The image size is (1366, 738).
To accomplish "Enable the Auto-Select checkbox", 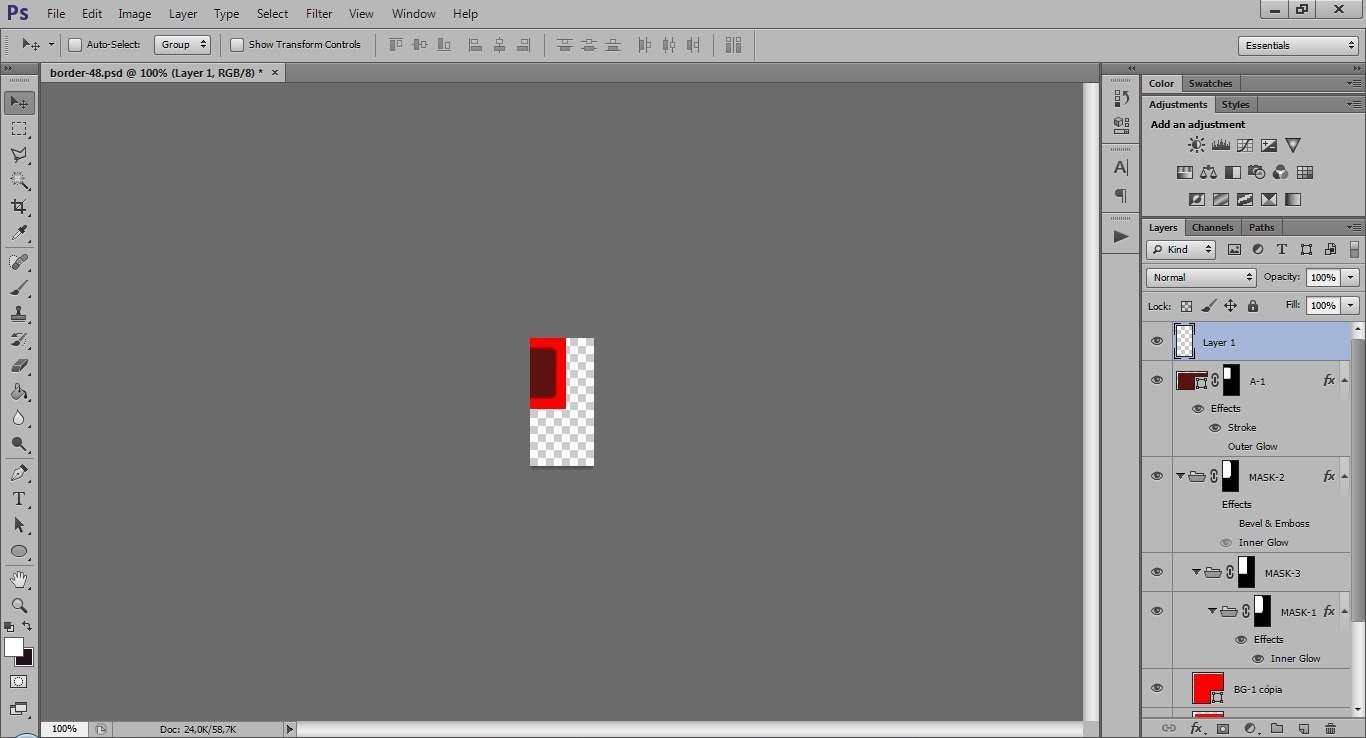I will tap(75, 45).
